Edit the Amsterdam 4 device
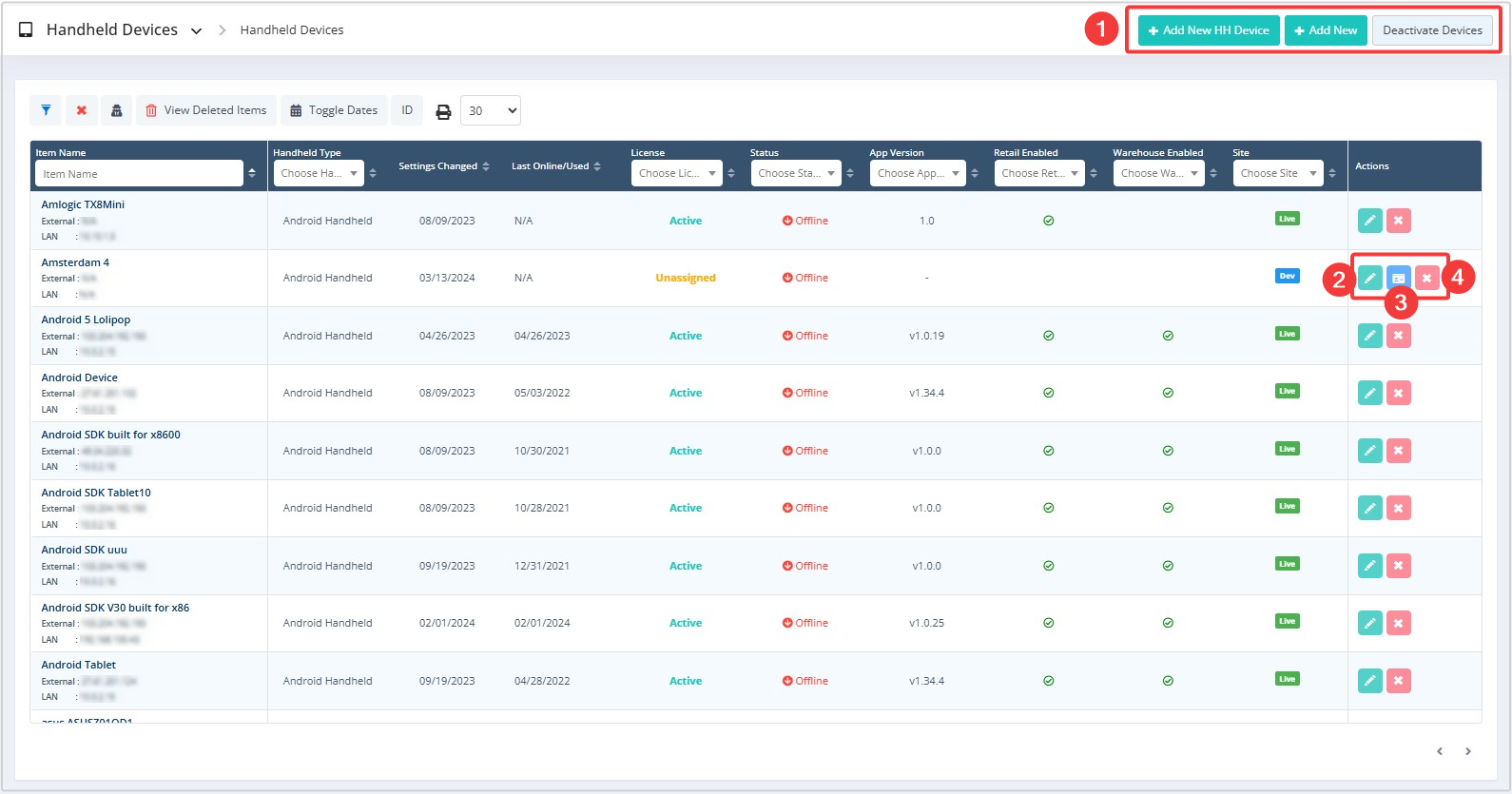1512x794 pixels. 1369,278
